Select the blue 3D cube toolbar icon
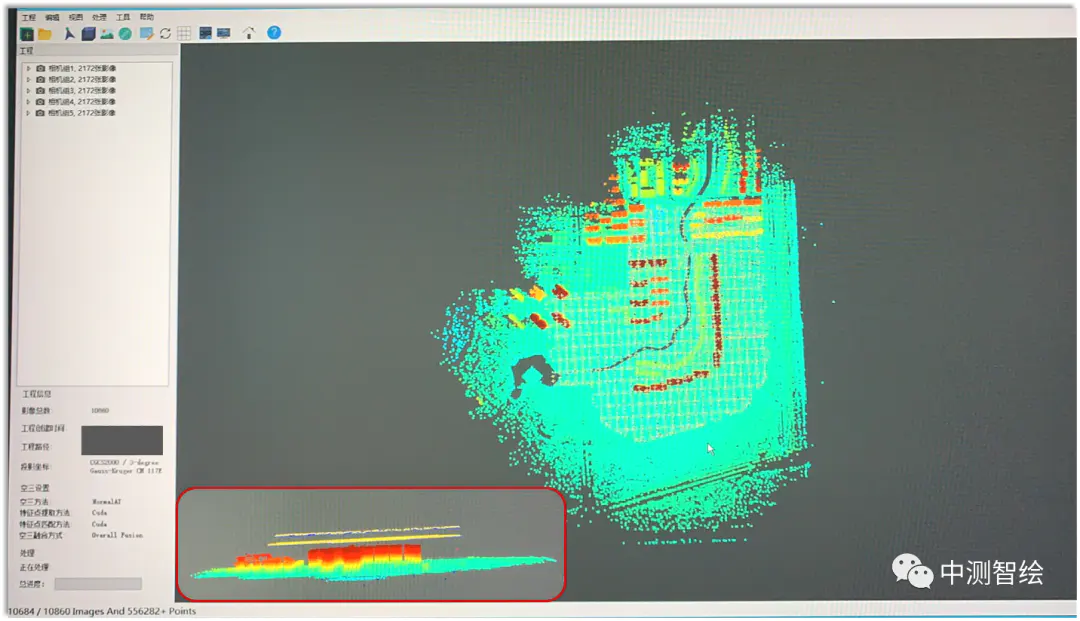 [x=88, y=33]
